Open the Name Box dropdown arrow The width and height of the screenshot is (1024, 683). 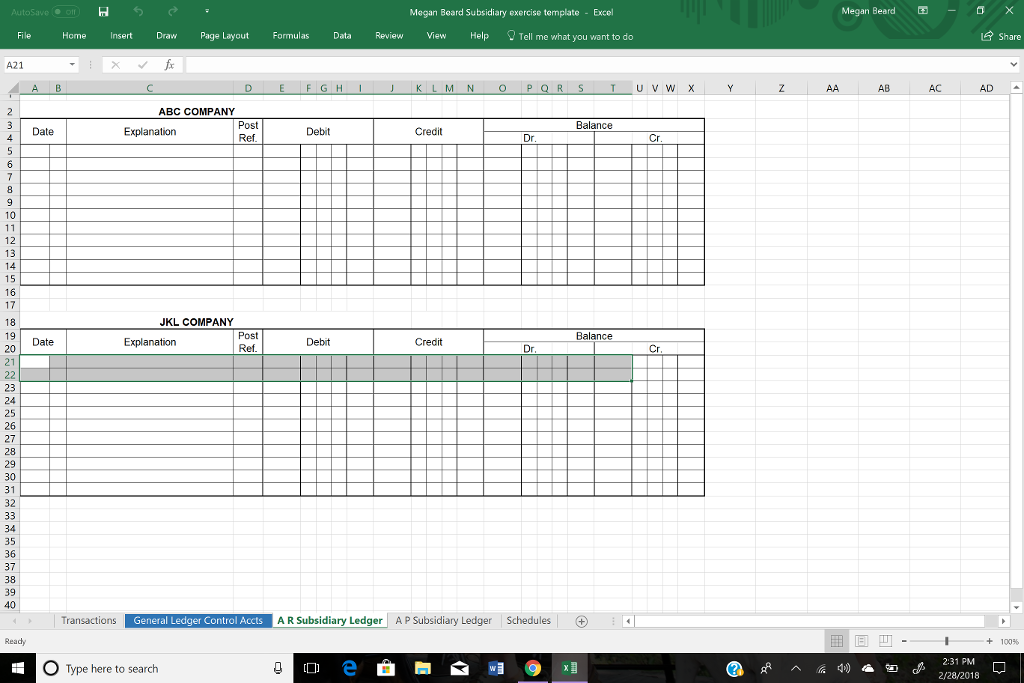tap(72, 65)
